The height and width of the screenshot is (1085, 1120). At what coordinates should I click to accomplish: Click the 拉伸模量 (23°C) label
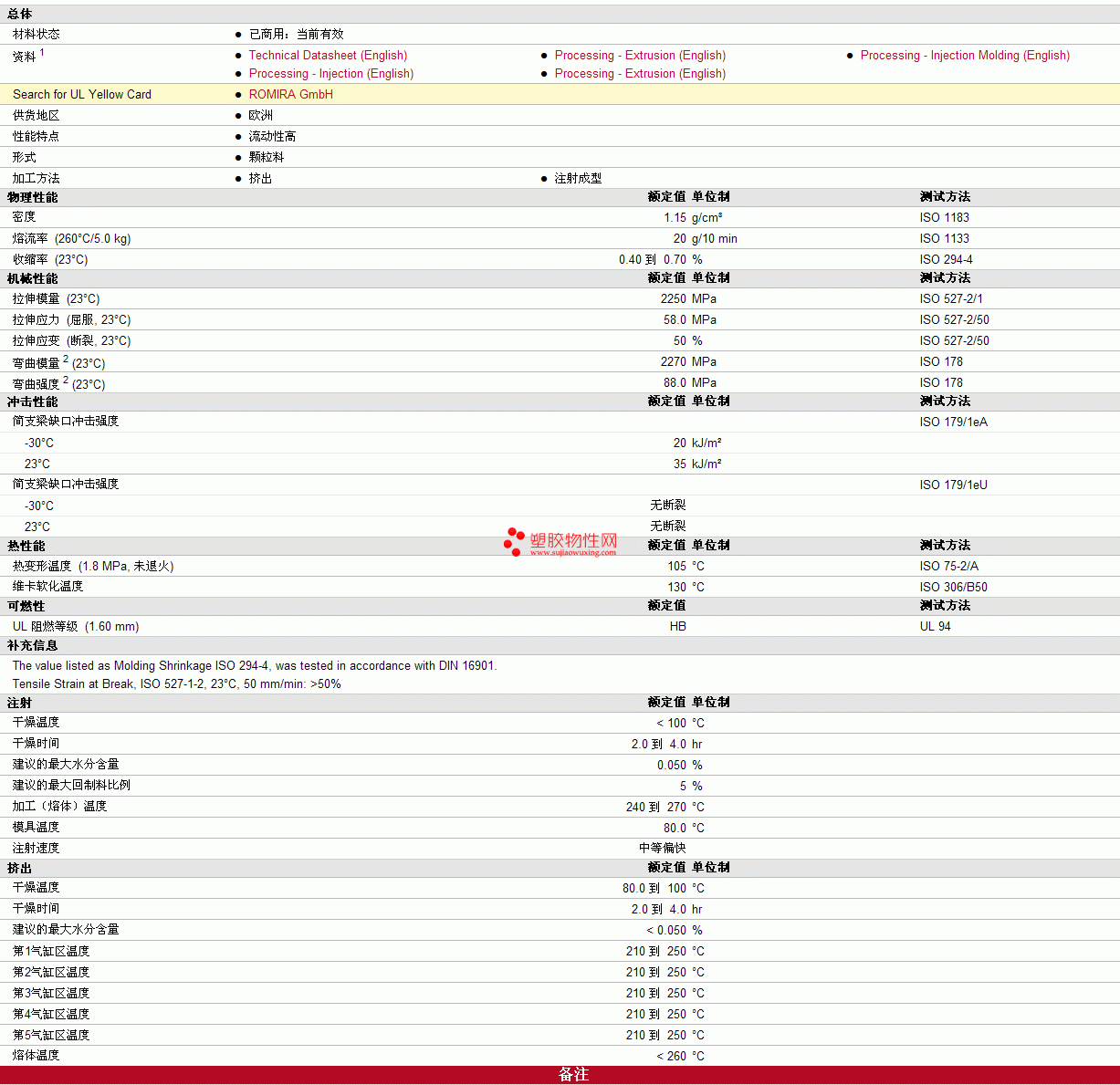pos(57,299)
